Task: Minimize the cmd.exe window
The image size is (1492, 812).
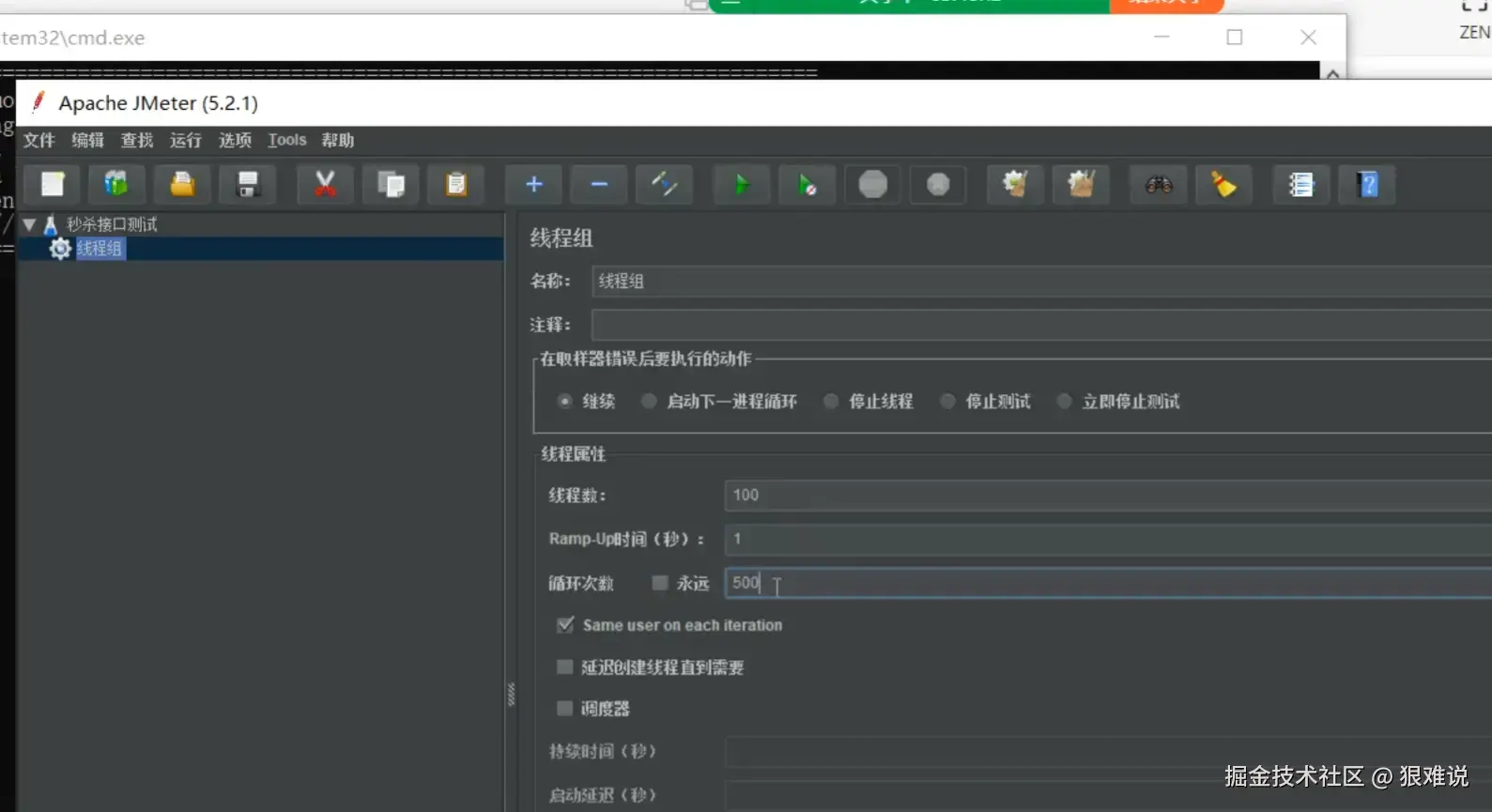Action: pyautogui.click(x=1161, y=37)
